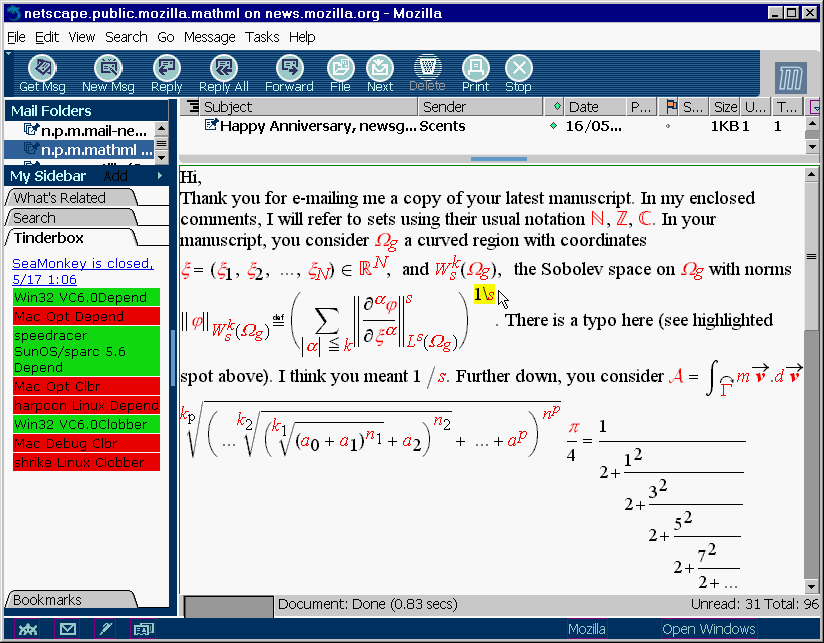Viewport: 824px width, 643px height.
Task: Click the Mozilla taskbar button
Action: pyautogui.click(x=587, y=629)
